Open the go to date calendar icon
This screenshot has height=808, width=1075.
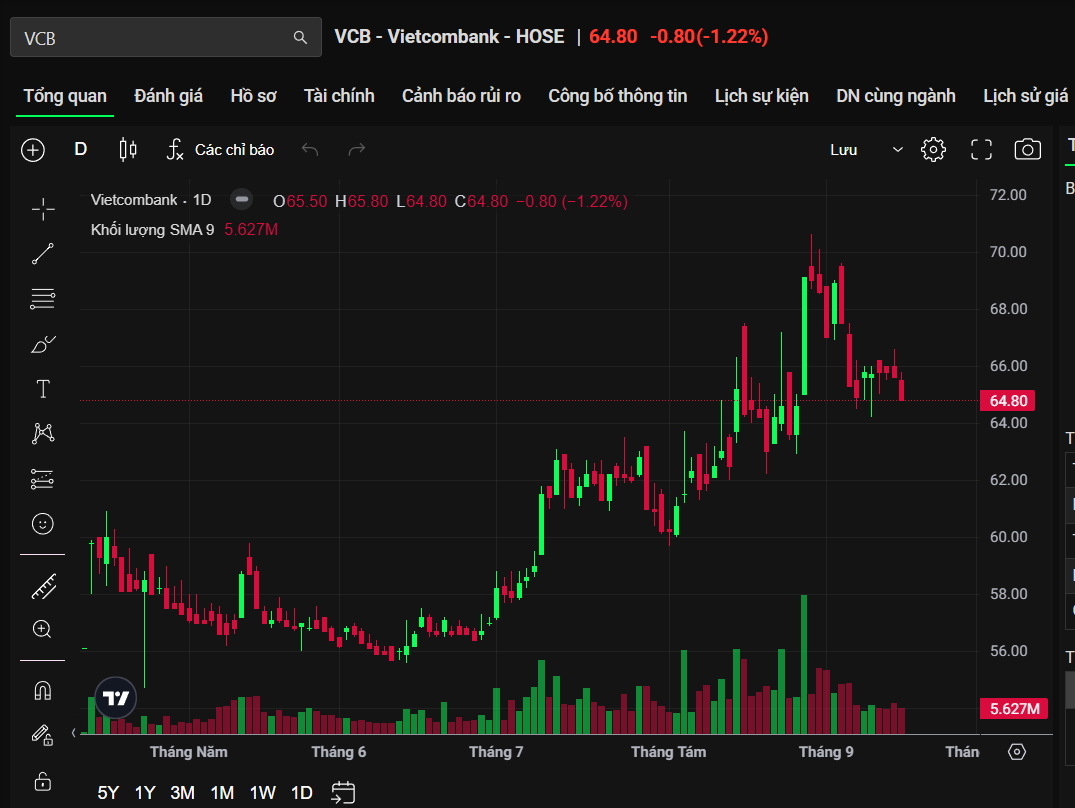coord(343,792)
